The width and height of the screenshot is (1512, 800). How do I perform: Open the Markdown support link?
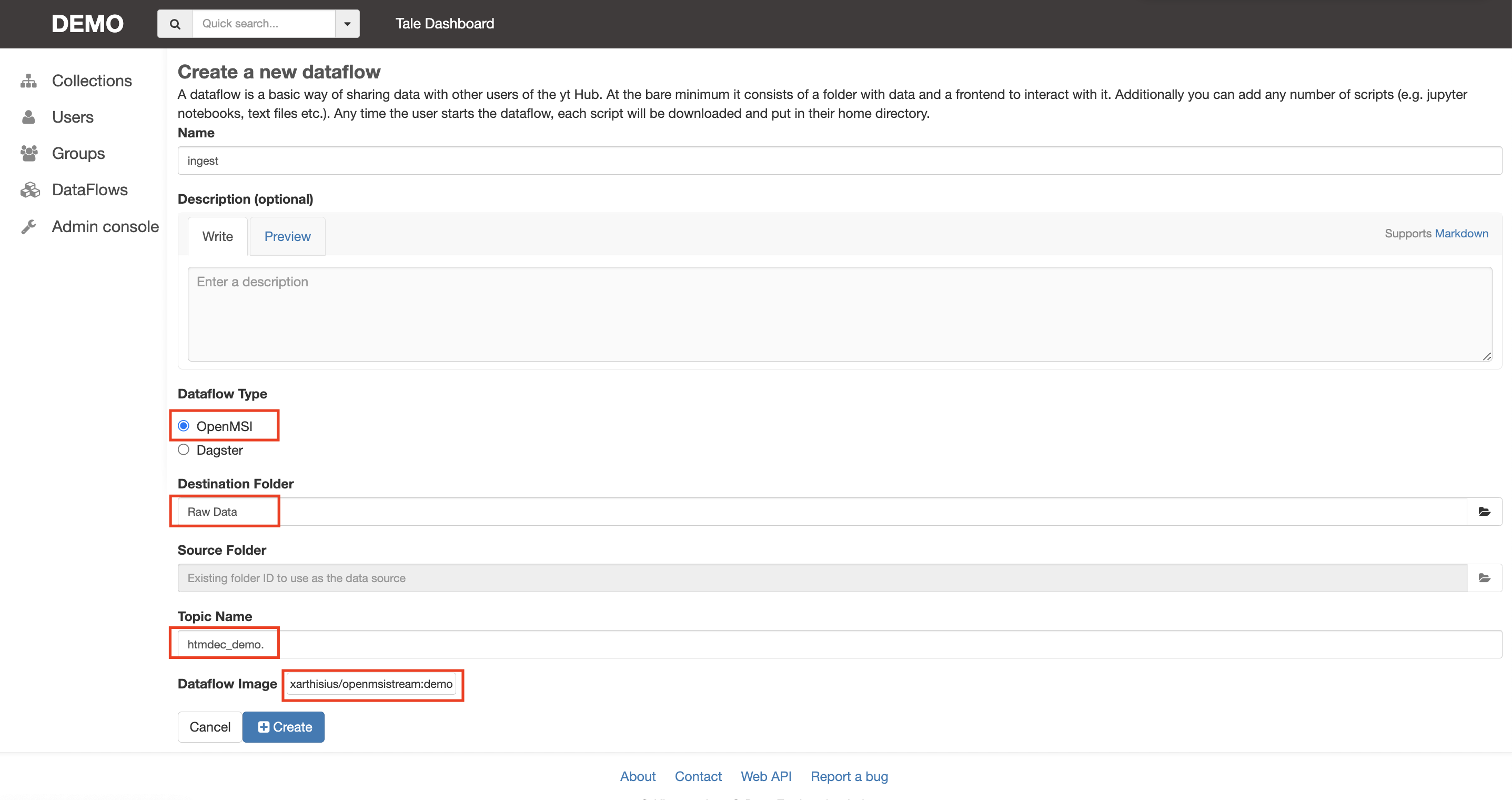click(x=1461, y=233)
